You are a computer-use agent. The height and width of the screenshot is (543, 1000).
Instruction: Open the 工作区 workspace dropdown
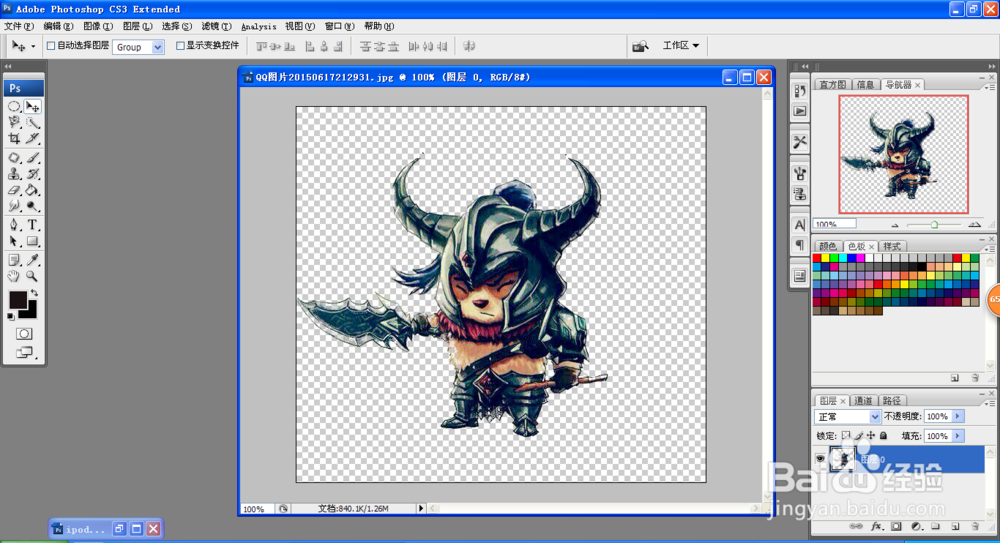[x=680, y=45]
